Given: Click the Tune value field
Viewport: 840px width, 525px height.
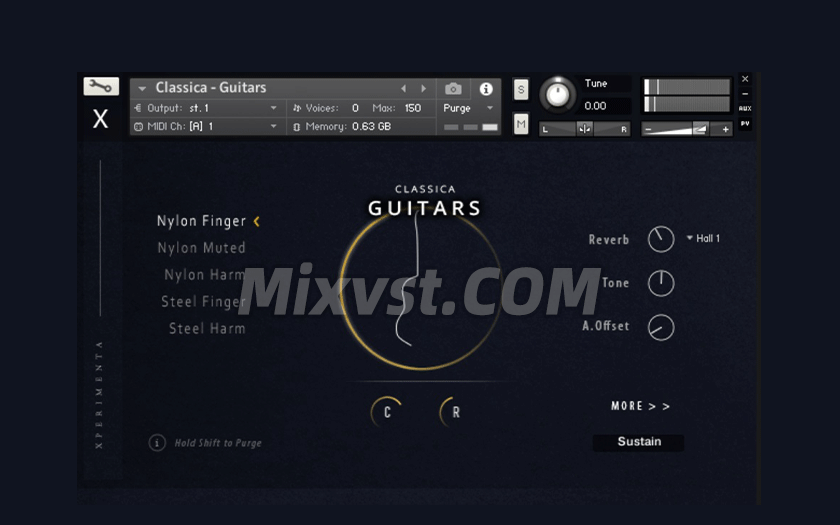Looking at the screenshot, I should pos(596,105).
